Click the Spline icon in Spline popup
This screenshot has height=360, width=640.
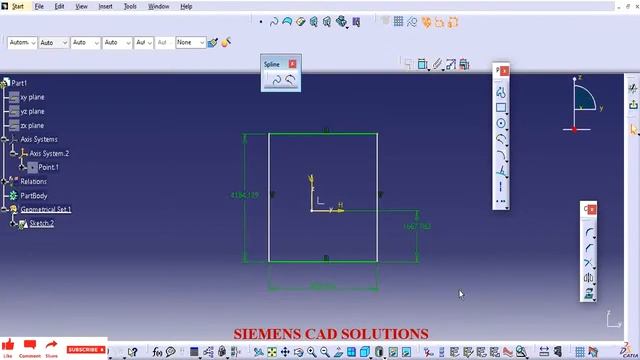point(276,80)
